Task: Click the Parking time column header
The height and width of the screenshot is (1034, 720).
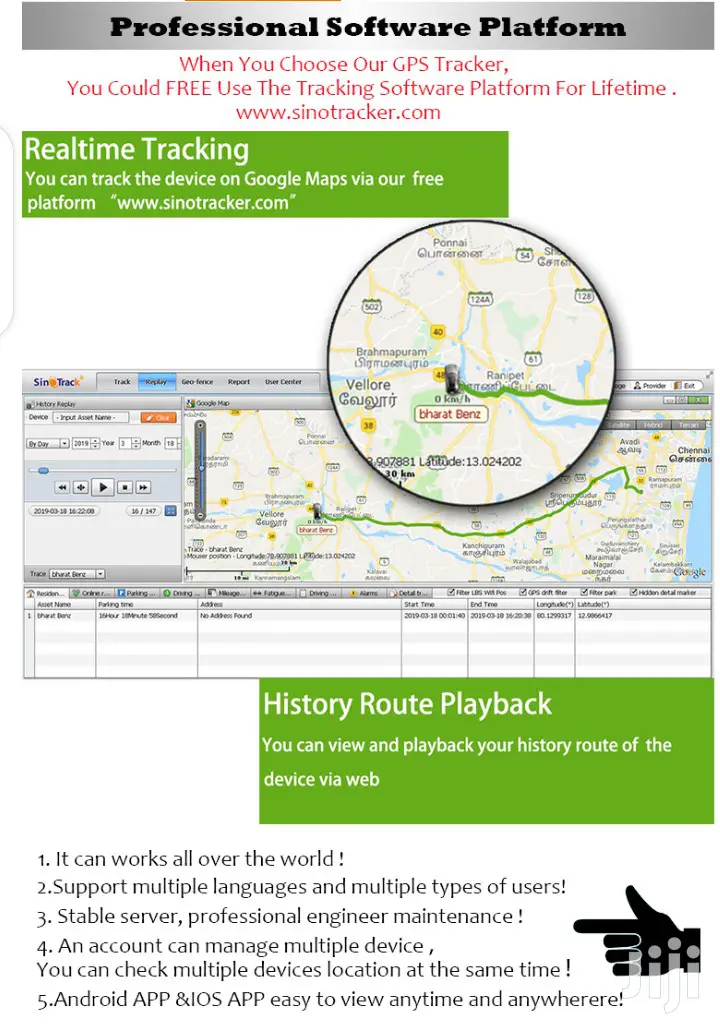Action: 146,605
